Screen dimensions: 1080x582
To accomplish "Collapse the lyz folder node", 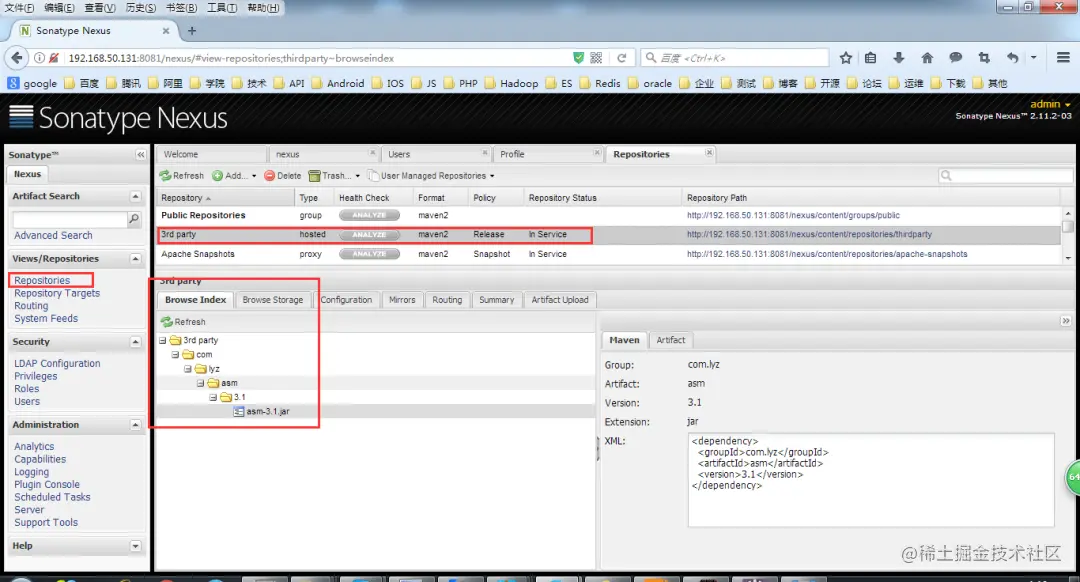I will tap(187, 369).
